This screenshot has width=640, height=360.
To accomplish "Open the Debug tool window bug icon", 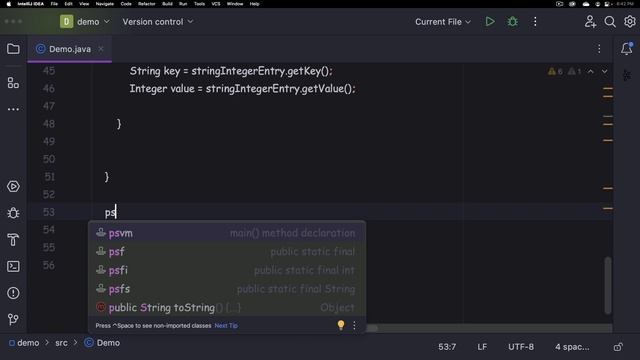I will point(13,213).
